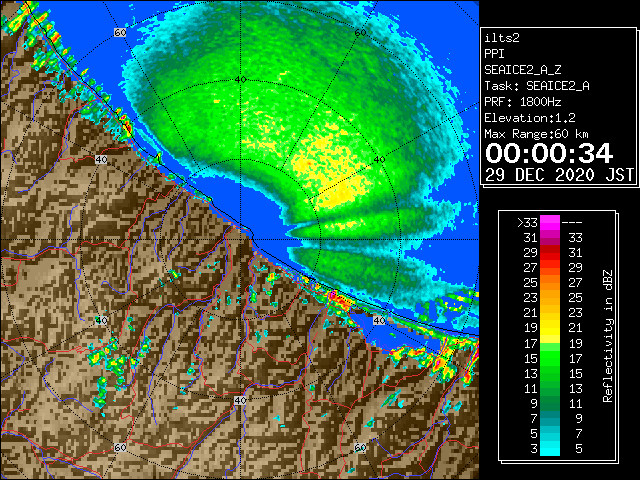Click the "3" lowest legend value
This screenshot has width=640, height=480.
click(534, 449)
